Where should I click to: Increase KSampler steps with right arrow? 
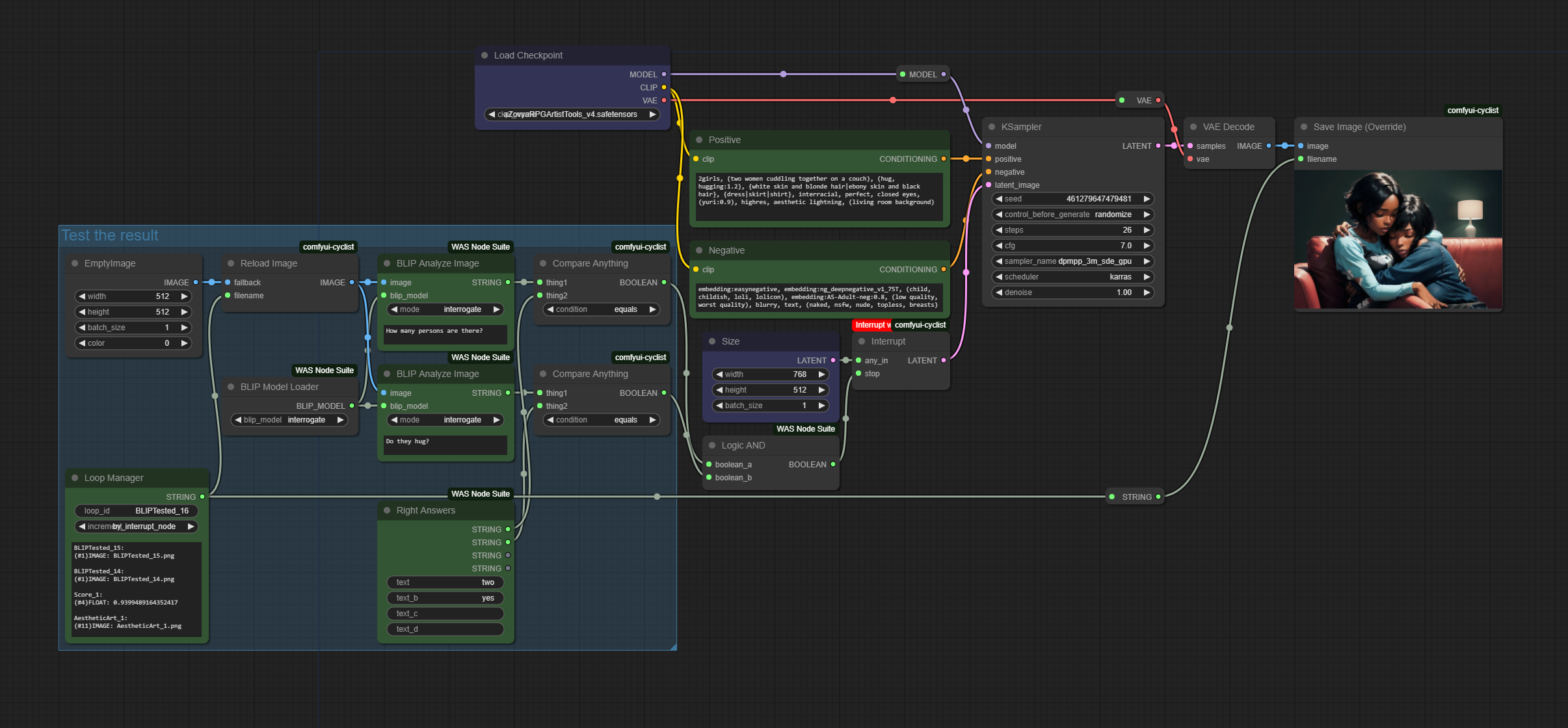point(1147,230)
